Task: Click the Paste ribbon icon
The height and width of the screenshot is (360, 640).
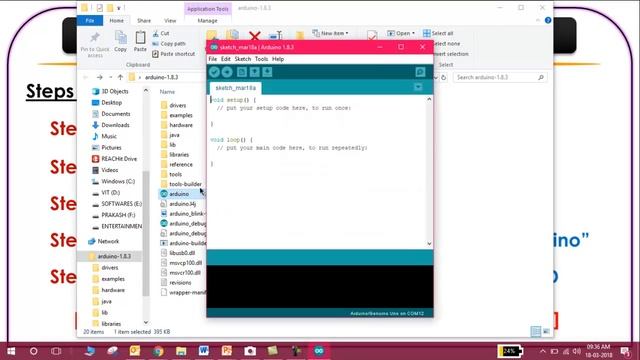Action: click(140, 41)
